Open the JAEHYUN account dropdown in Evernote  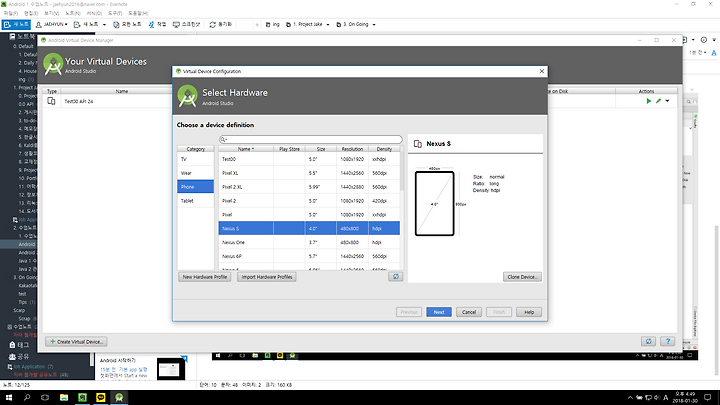click(x=51, y=24)
